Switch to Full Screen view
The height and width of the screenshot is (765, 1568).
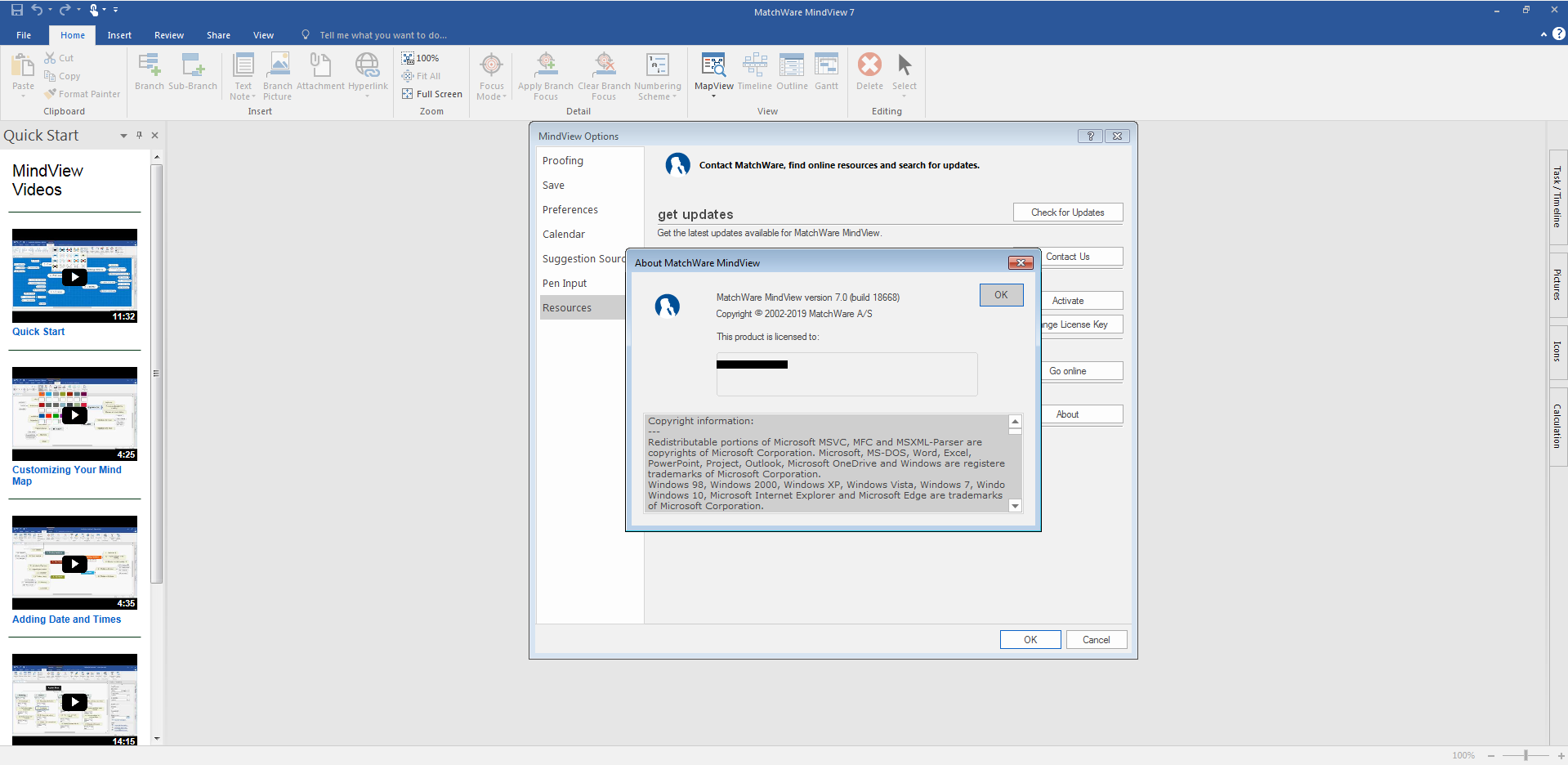coord(432,94)
